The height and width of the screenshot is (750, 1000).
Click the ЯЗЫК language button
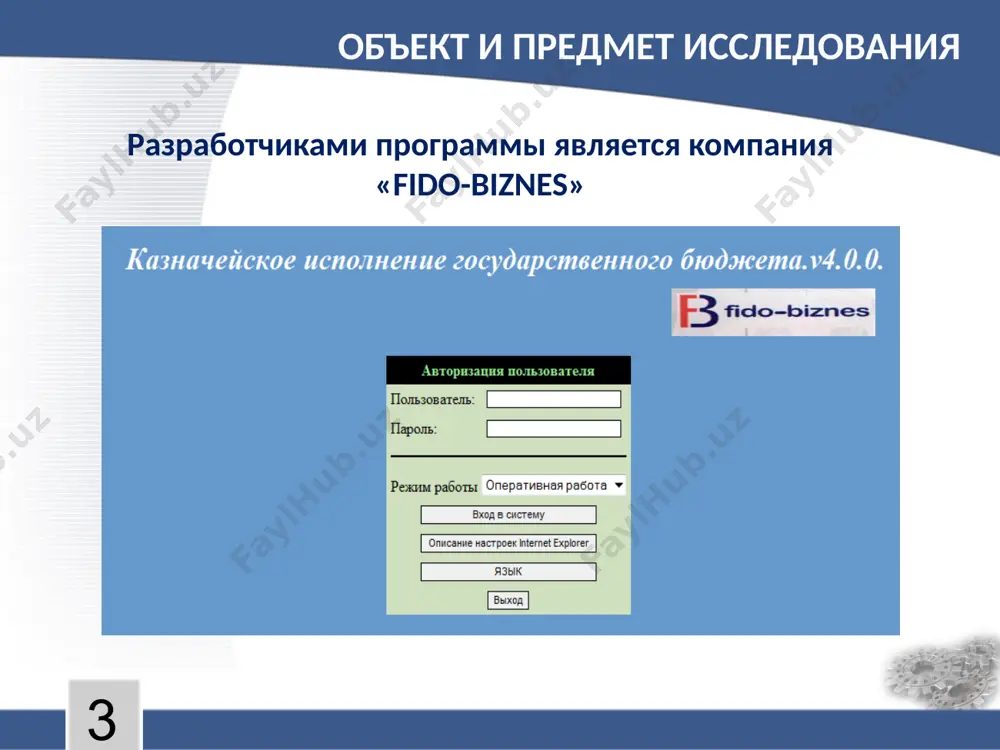(x=508, y=572)
